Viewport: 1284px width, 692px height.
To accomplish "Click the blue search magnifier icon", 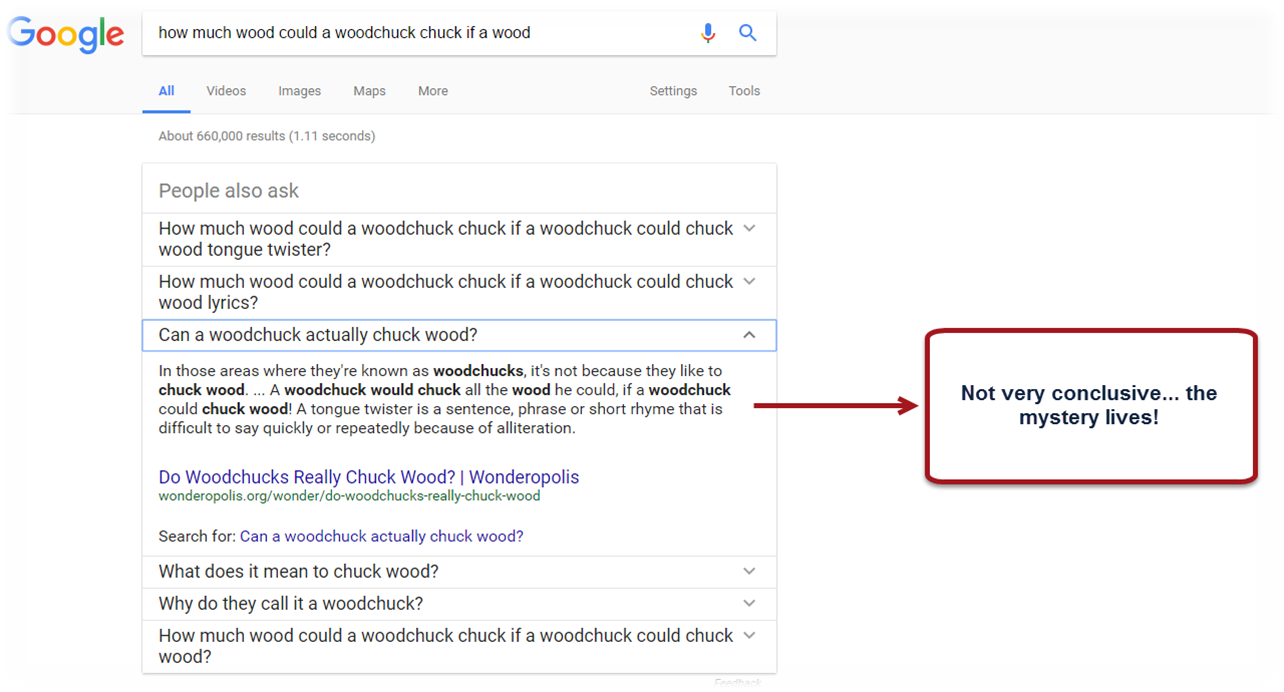I will (747, 33).
